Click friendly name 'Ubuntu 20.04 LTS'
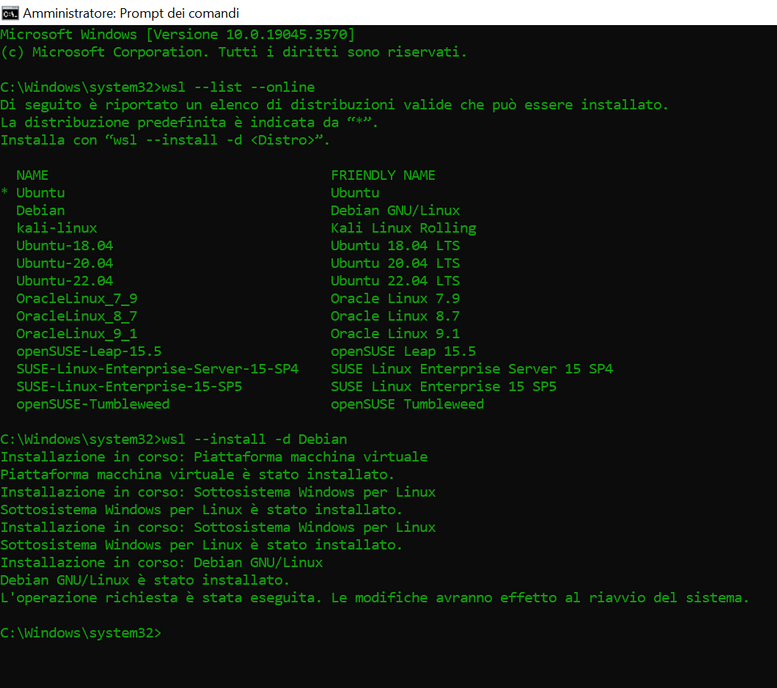Image resolution: width=777 pixels, height=688 pixels. pos(395,263)
